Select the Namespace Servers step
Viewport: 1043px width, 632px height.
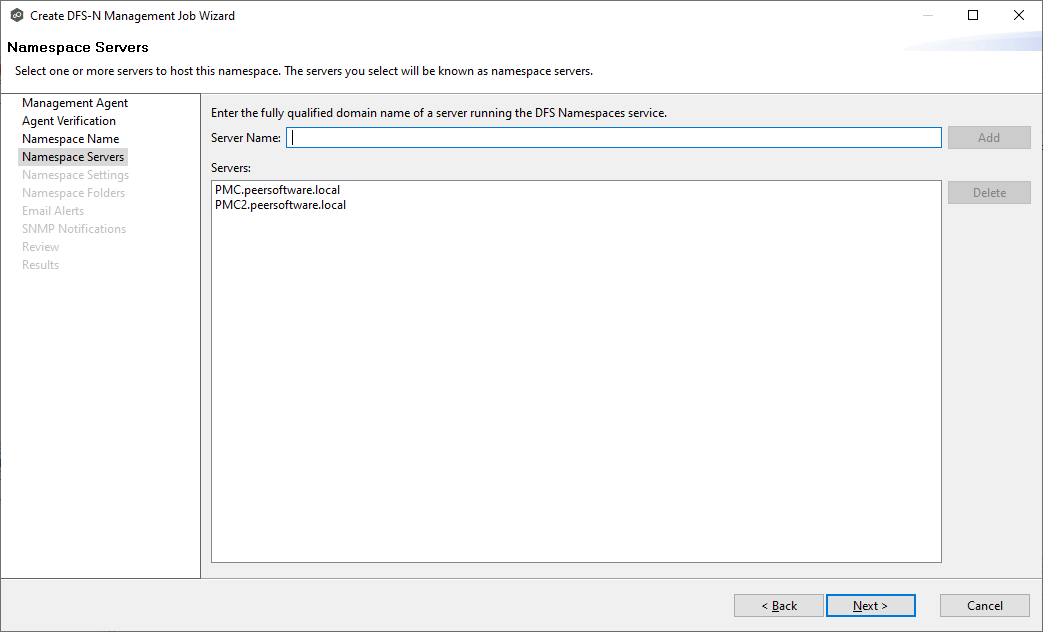73,157
